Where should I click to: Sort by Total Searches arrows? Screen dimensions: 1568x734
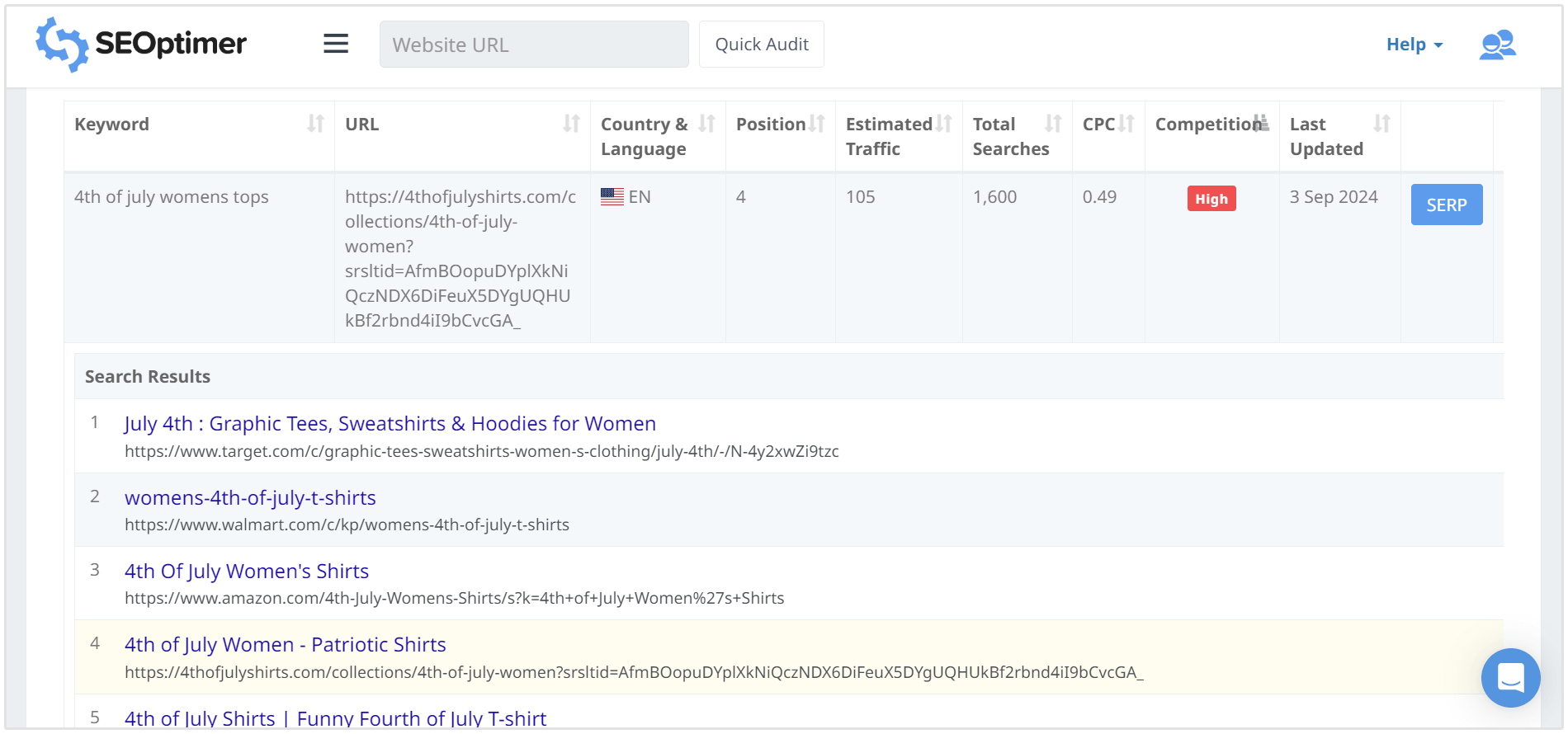[x=1053, y=124]
